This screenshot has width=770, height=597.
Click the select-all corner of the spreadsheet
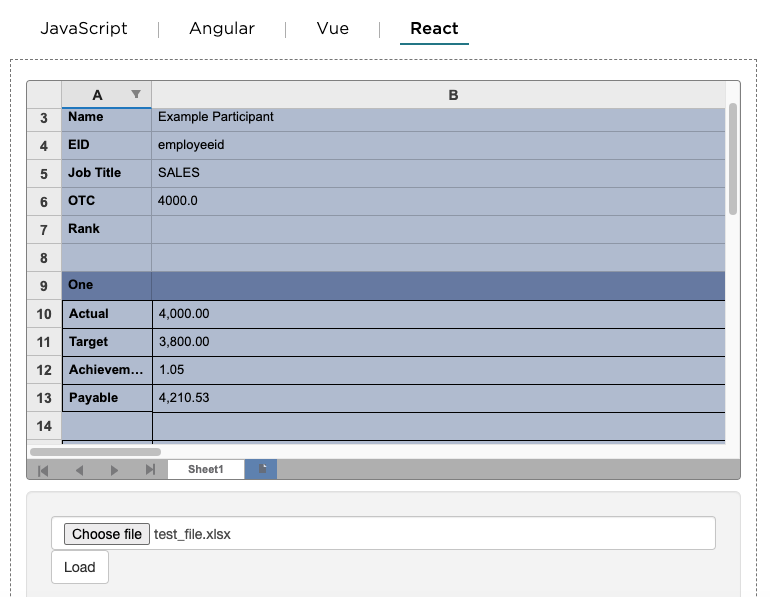pos(44,95)
